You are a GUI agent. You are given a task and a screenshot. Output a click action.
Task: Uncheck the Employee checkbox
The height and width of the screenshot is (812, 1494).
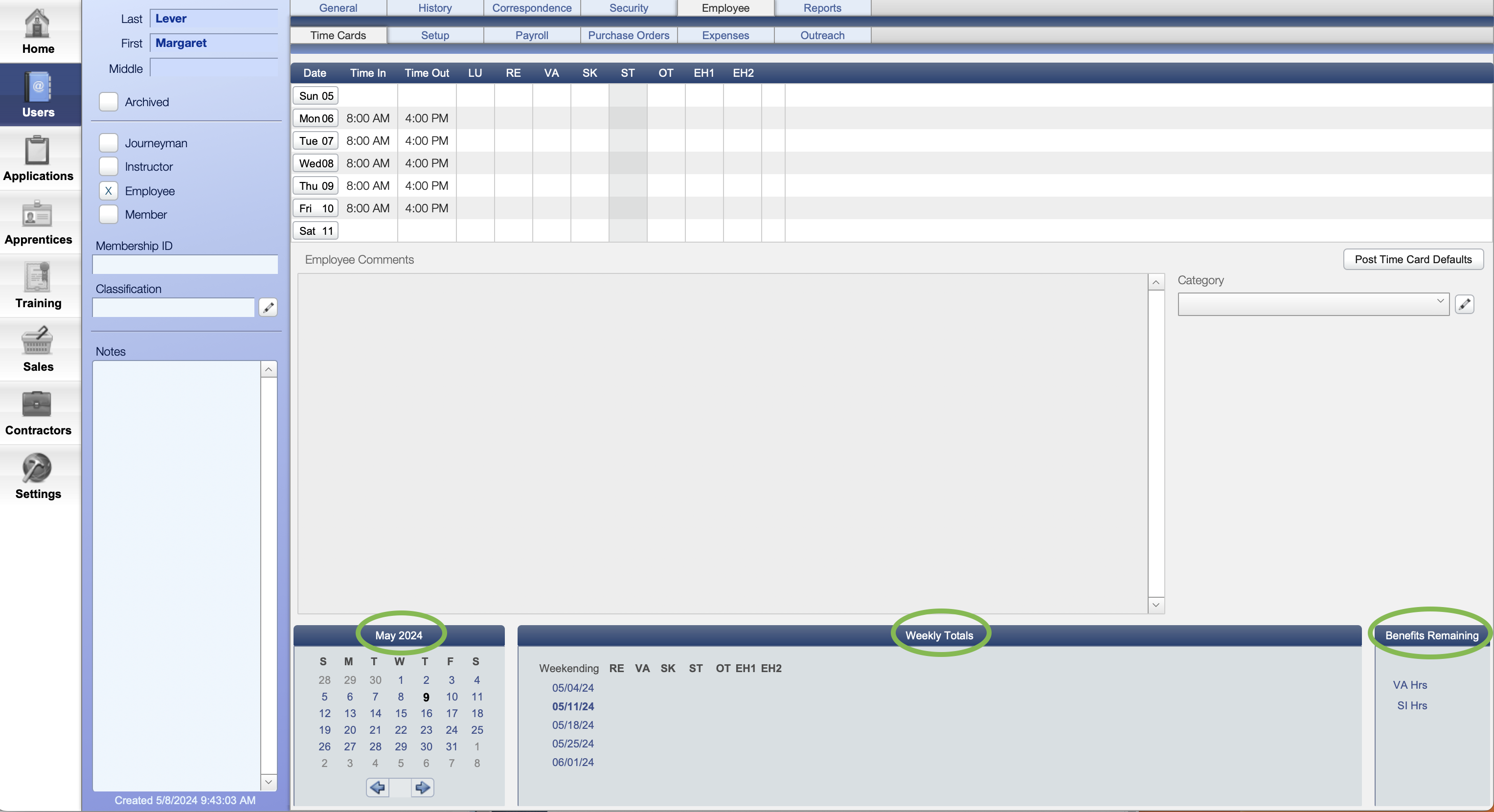(109, 191)
